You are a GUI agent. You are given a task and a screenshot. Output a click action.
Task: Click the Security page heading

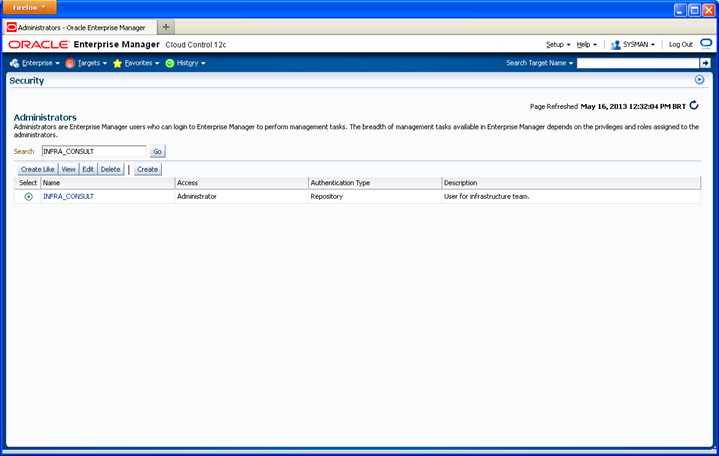click(27, 81)
